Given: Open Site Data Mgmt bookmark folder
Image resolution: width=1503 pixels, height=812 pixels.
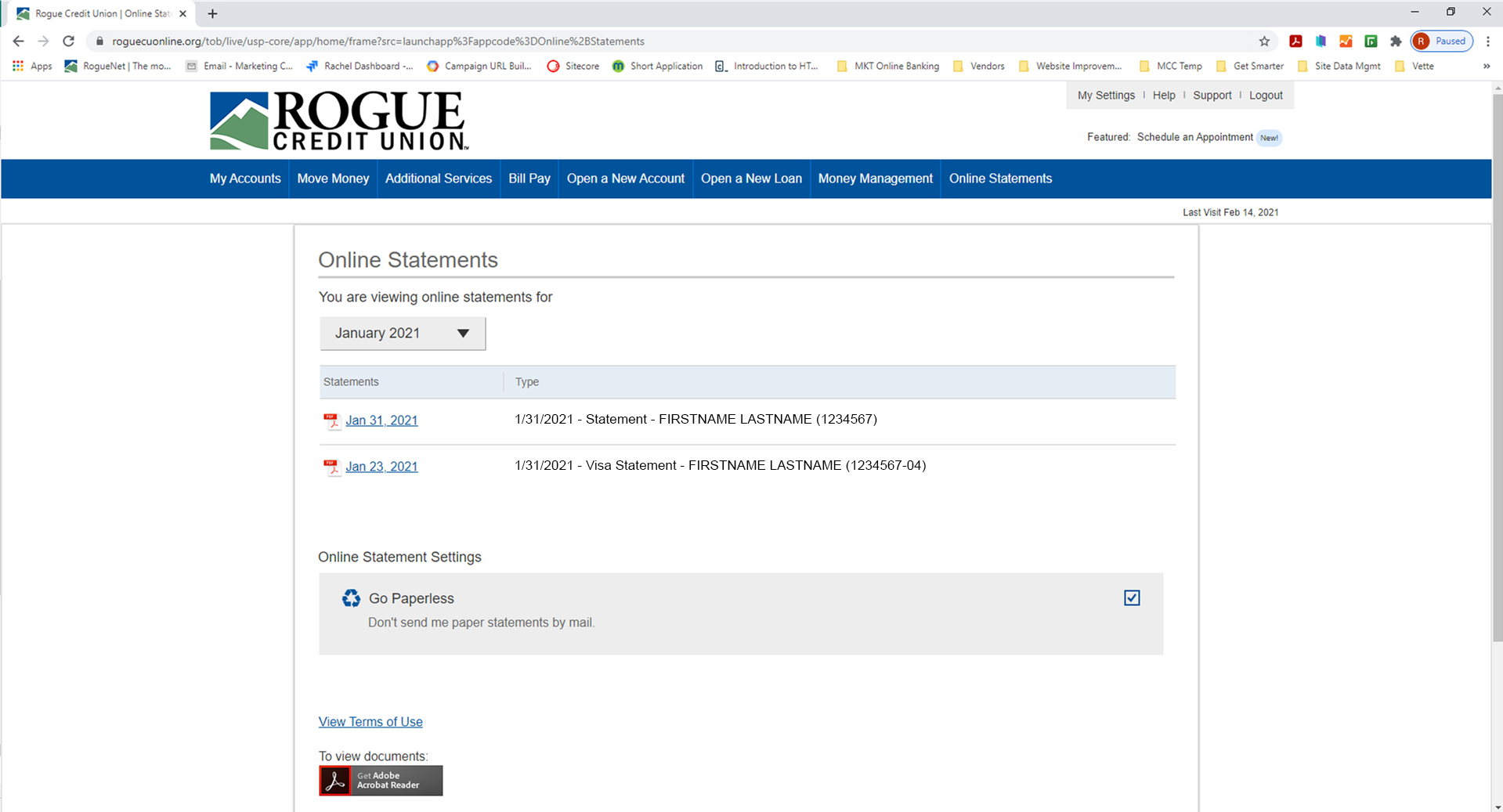Looking at the screenshot, I should tap(1339, 67).
